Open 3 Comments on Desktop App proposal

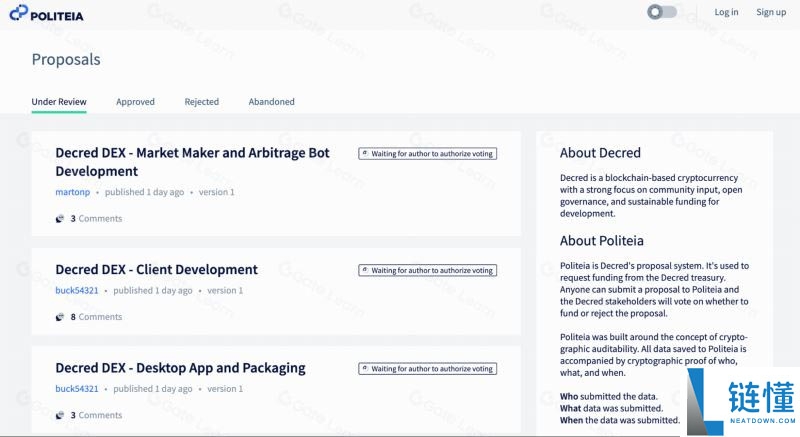[x=96, y=415]
